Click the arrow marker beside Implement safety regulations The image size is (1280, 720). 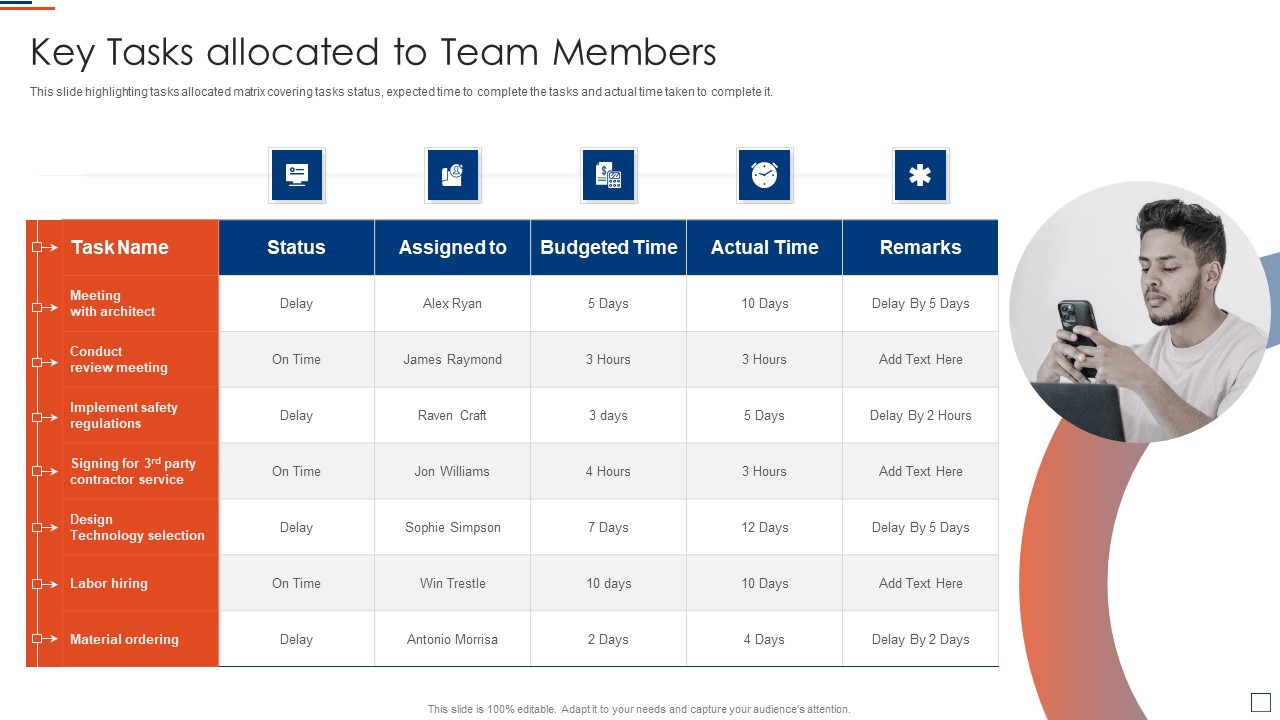(x=44, y=416)
